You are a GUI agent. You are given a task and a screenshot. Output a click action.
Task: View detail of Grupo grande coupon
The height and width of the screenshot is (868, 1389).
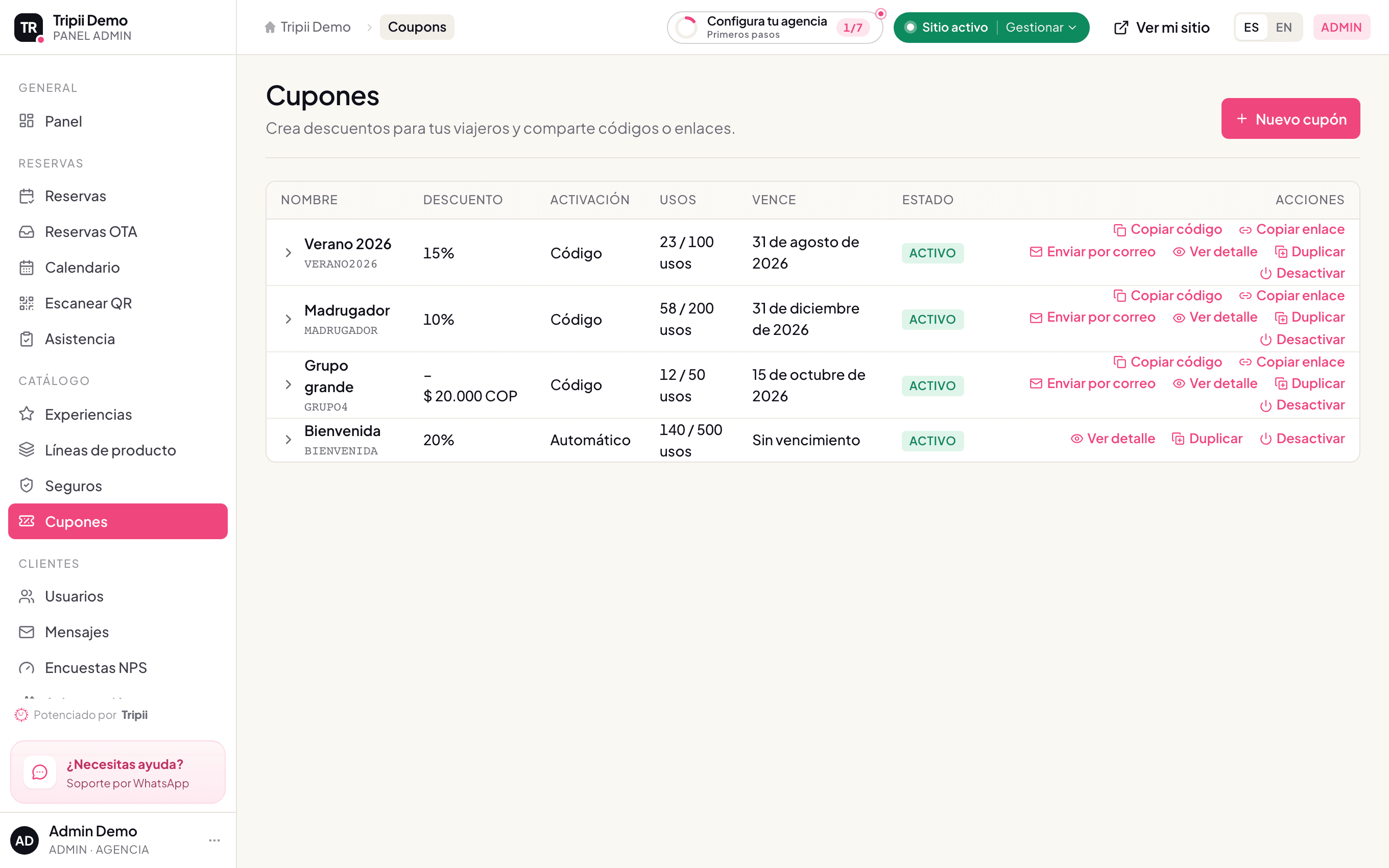(1214, 383)
